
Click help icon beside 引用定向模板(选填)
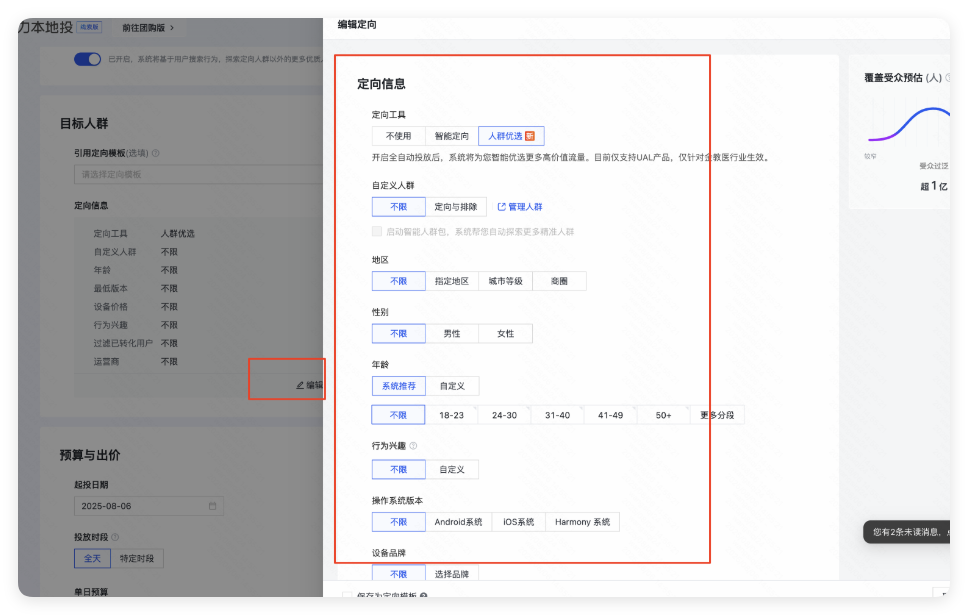[x=156, y=153]
